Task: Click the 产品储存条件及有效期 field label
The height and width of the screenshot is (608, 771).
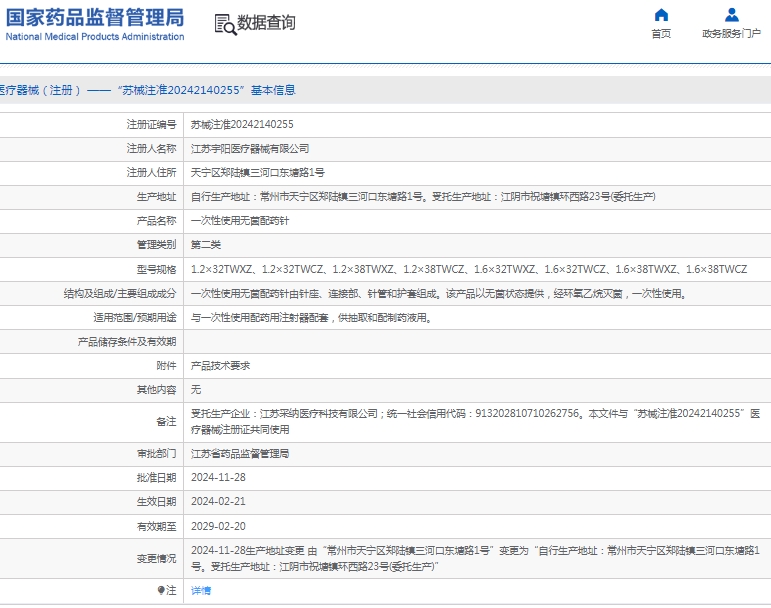Action: [x=127, y=342]
